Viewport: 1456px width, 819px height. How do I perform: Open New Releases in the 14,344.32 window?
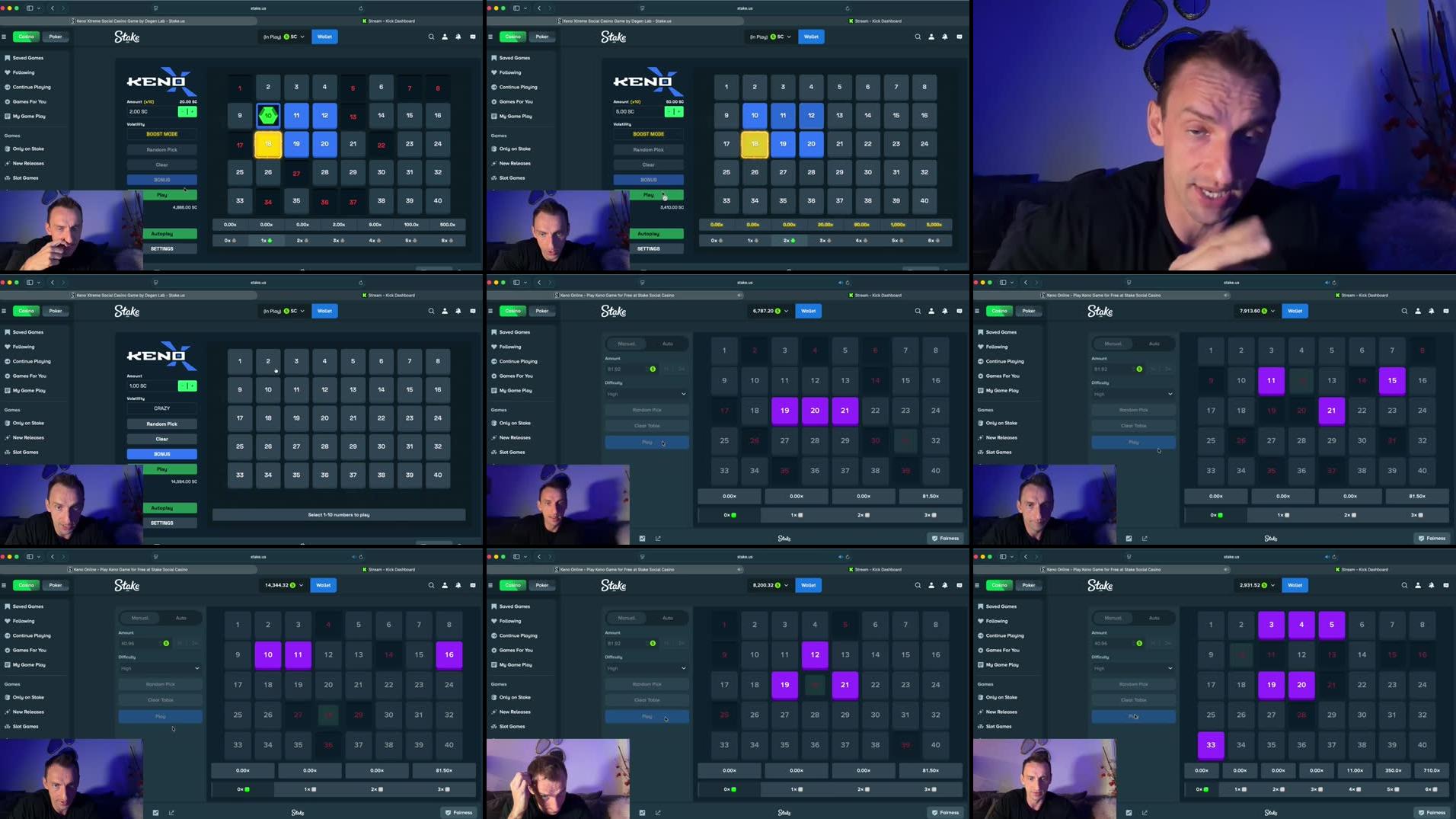(x=28, y=712)
